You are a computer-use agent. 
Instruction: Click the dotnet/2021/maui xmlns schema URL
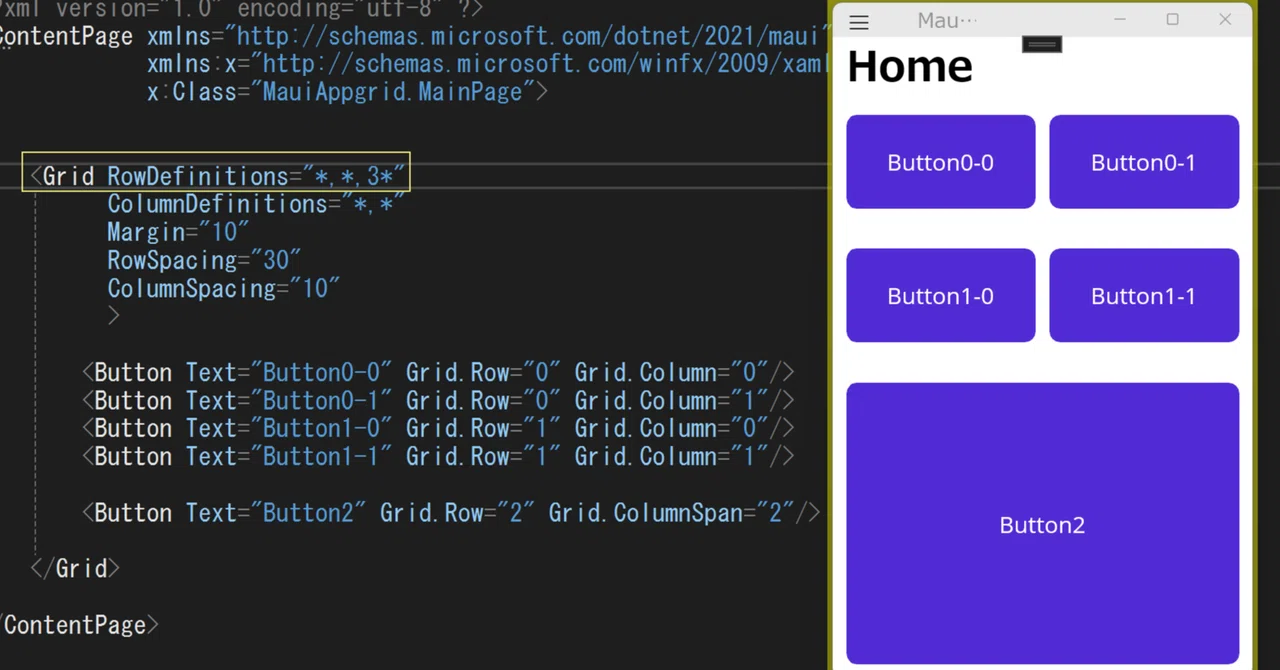click(528, 37)
